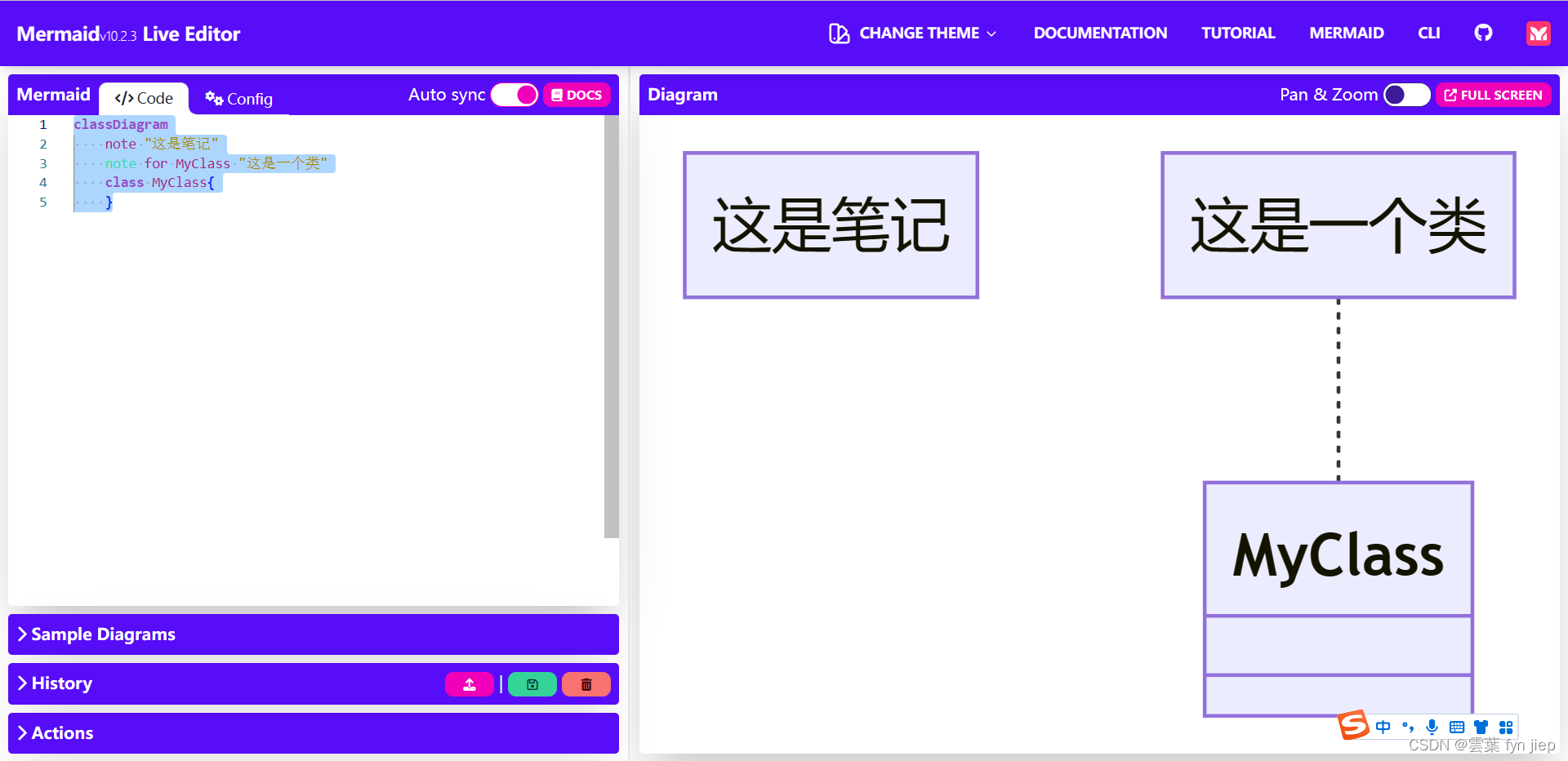Toggle the Auto sync switch
This screenshot has height=761, width=1568.
click(514, 95)
